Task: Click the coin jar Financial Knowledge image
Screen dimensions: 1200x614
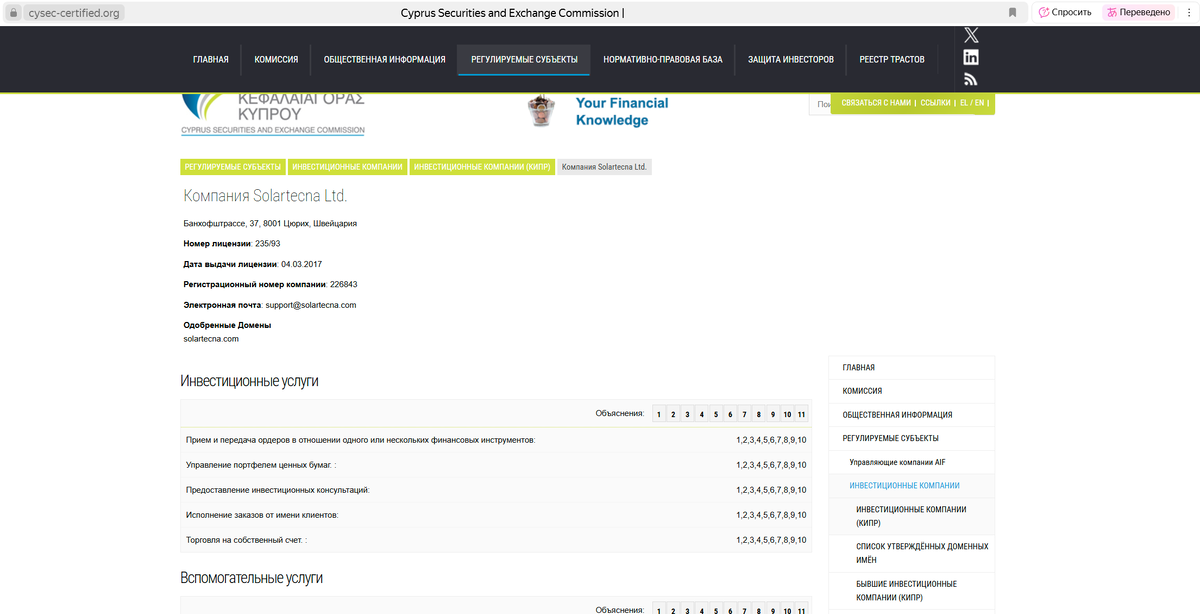Action: pos(541,111)
